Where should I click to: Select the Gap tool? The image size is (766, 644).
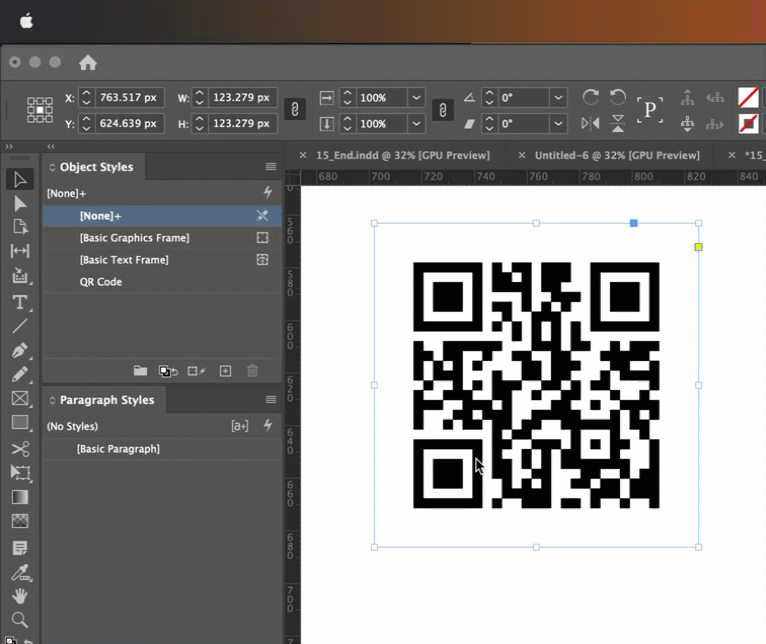click(20, 251)
